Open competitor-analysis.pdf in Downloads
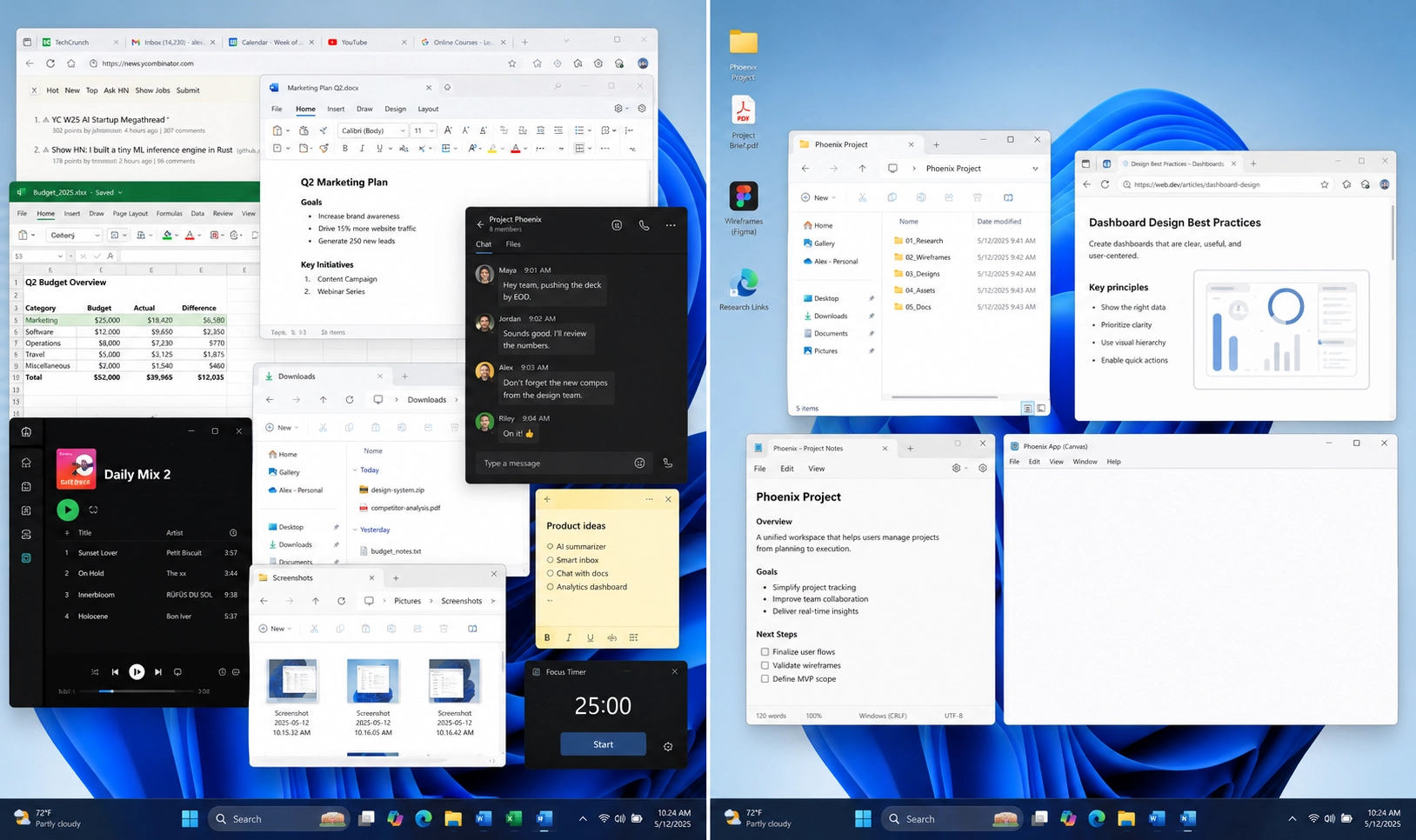Image resolution: width=1416 pixels, height=840 pixels. coord(399,508)
